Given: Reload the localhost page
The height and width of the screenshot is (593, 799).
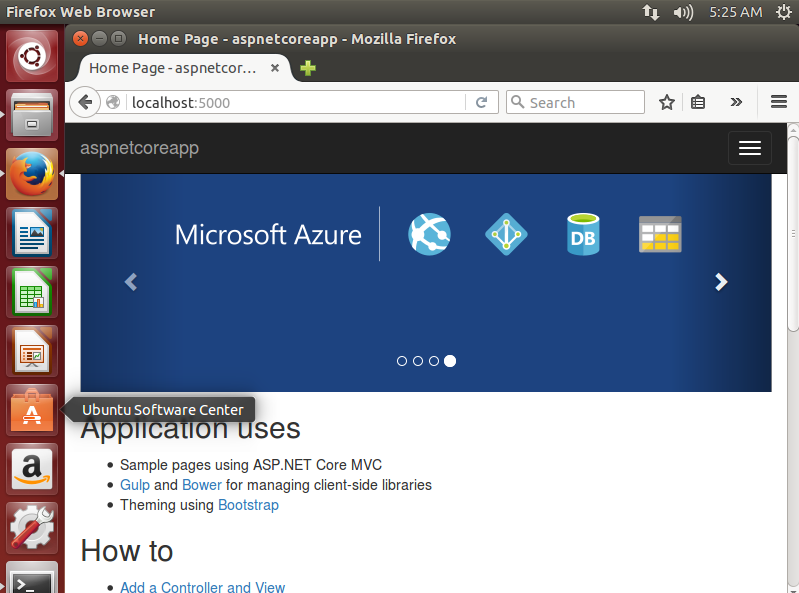Looking at the screenshot, I should point(481,102).
